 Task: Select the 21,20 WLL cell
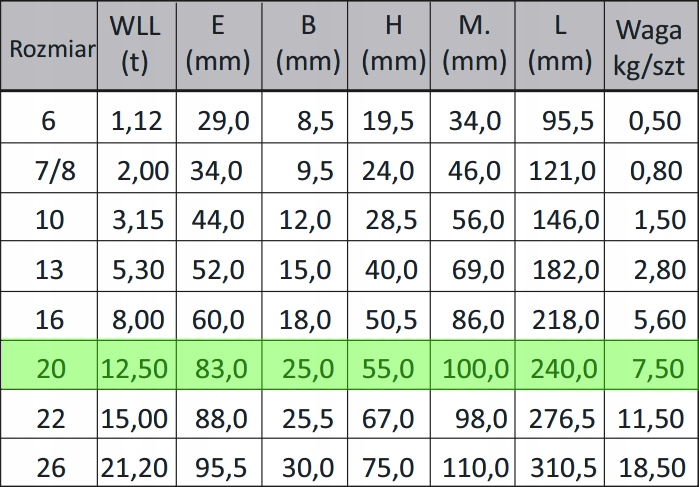click(135, 465)
